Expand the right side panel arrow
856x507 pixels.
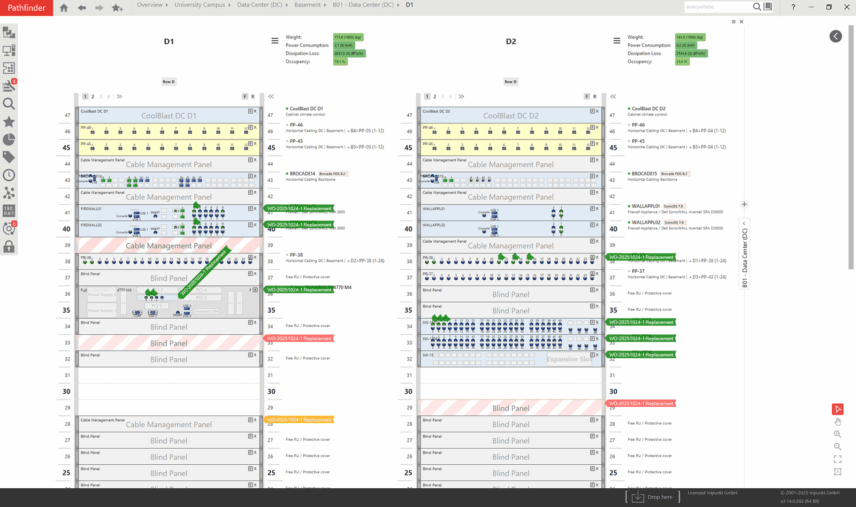pyautogui.click(x=835, y=36)
